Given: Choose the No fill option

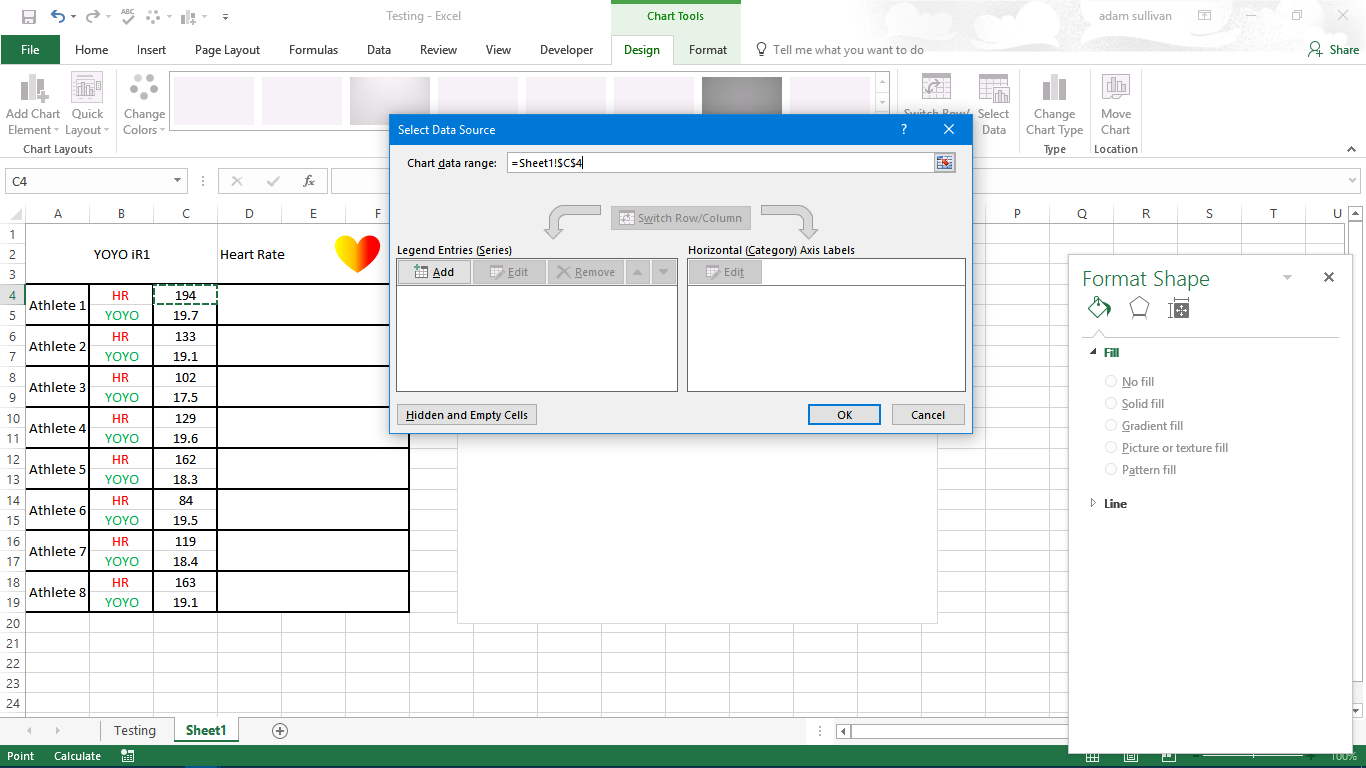Looking at the screenshot, I should (x=1110, y=381).
